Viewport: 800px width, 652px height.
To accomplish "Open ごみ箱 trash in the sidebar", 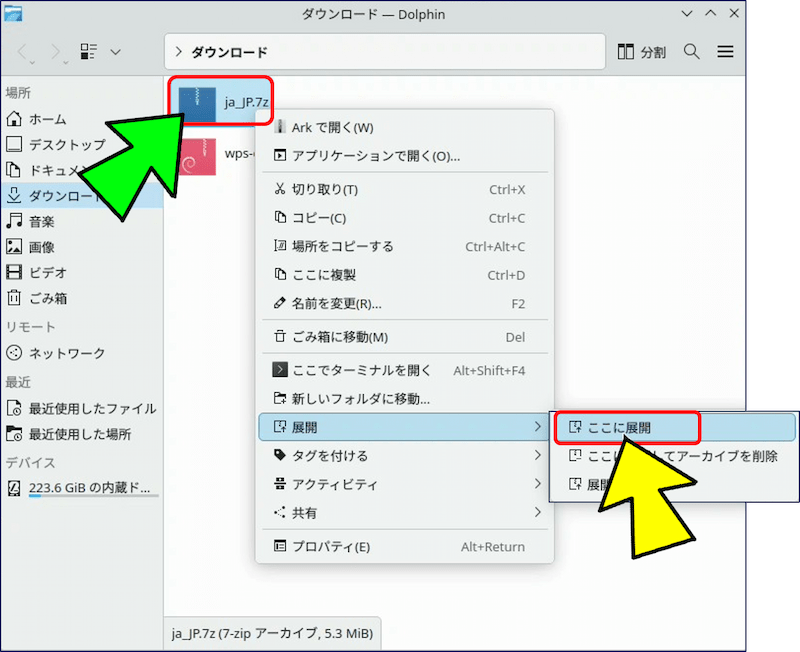I will (x=47, y=297).
